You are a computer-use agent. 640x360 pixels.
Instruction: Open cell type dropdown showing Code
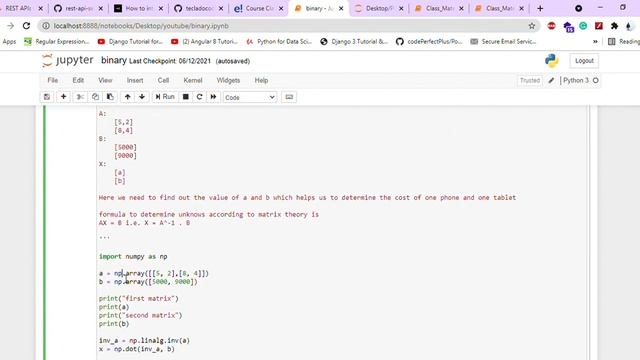(x=250, y=98)
